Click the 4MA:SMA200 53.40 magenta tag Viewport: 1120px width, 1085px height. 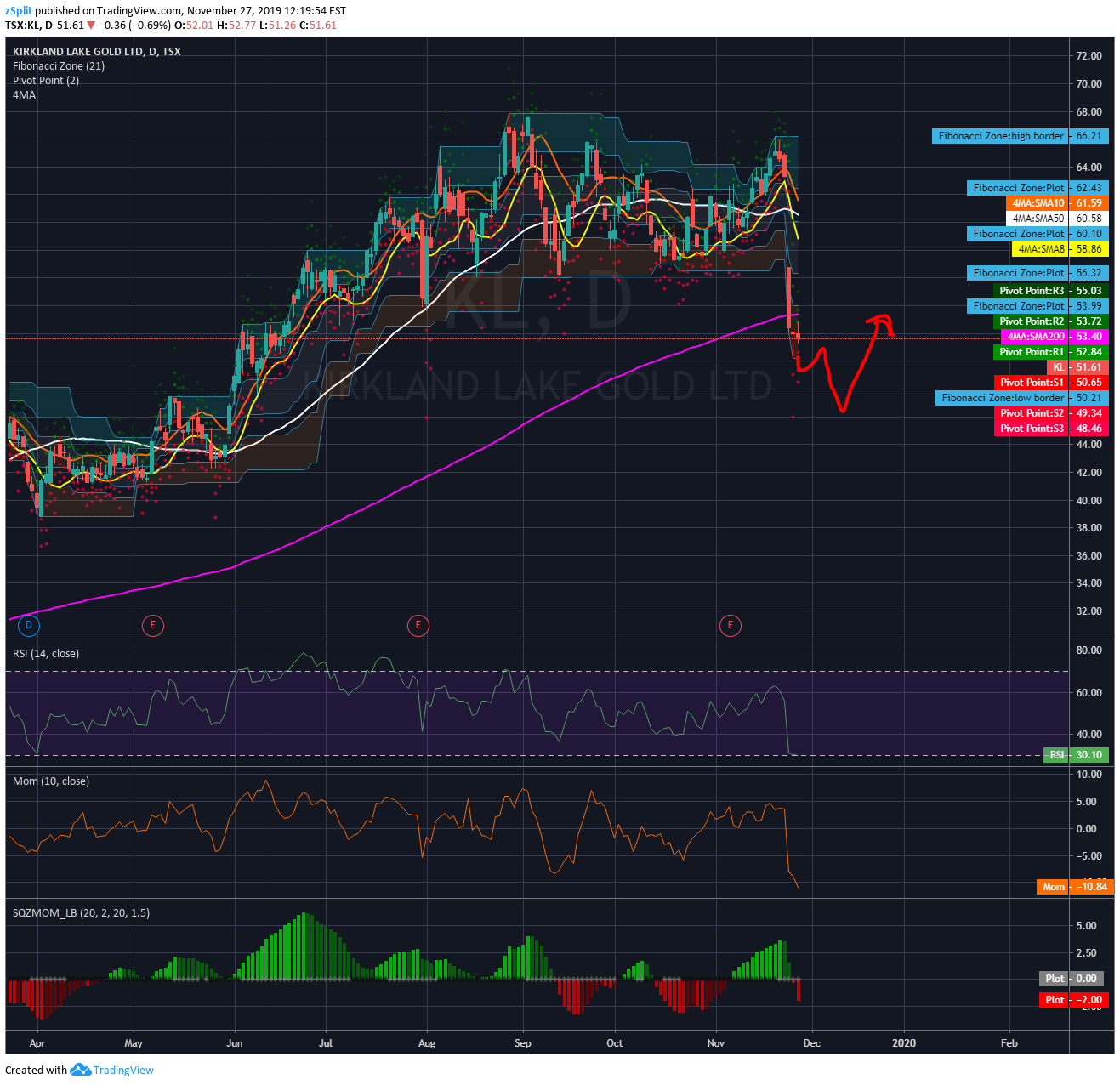coord(1055,337)
